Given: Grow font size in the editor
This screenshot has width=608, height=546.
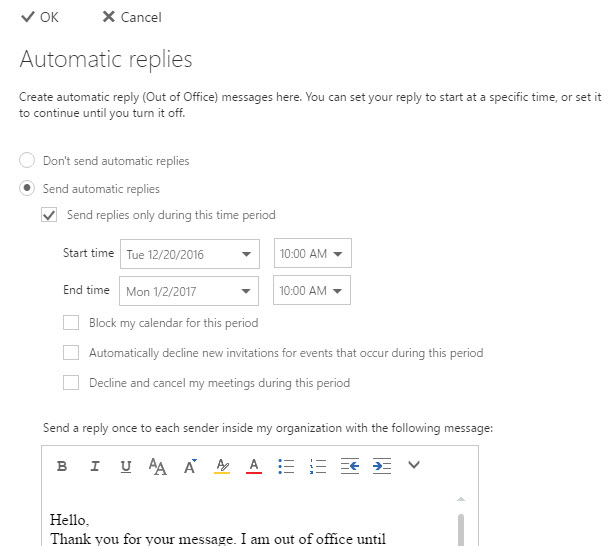Looking at the screenshot, I should (x=189, y=466).
